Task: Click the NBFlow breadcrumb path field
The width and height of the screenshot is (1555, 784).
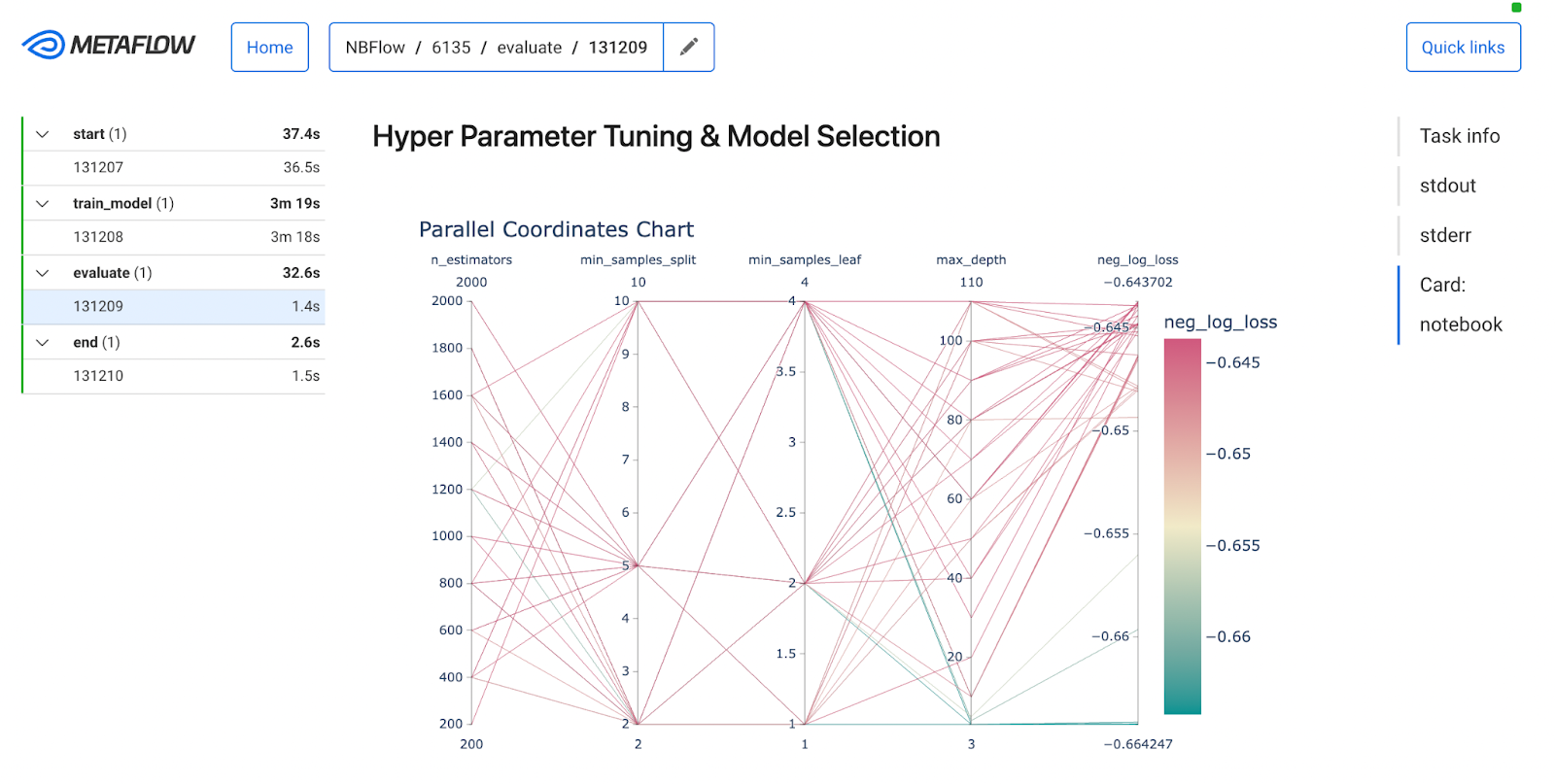Action: pyautogui.click(x=496, y=47)
